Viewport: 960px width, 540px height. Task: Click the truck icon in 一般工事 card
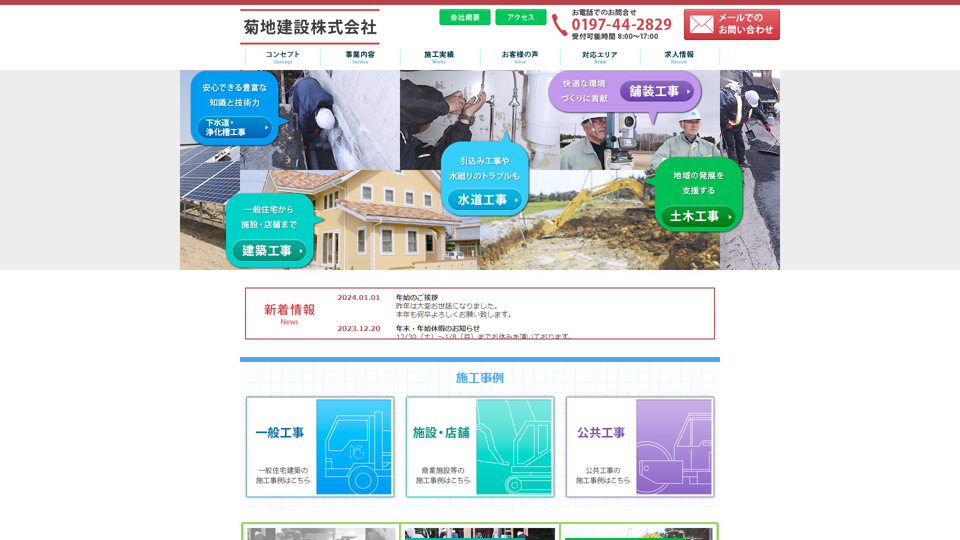tap(354, 447)
